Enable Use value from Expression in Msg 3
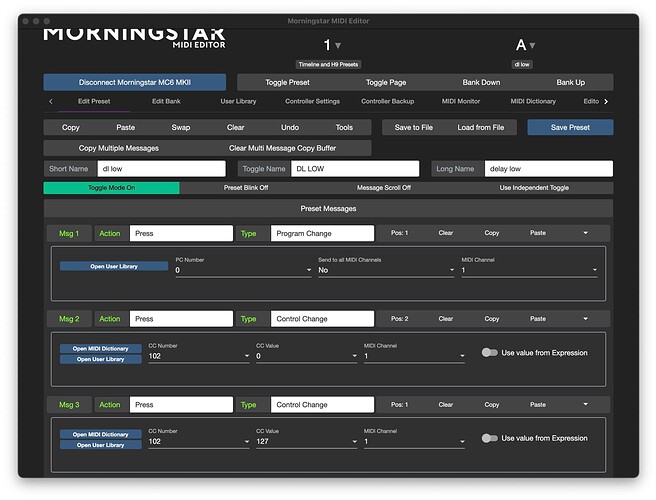The image size is (656, 500). click(489, 438)
